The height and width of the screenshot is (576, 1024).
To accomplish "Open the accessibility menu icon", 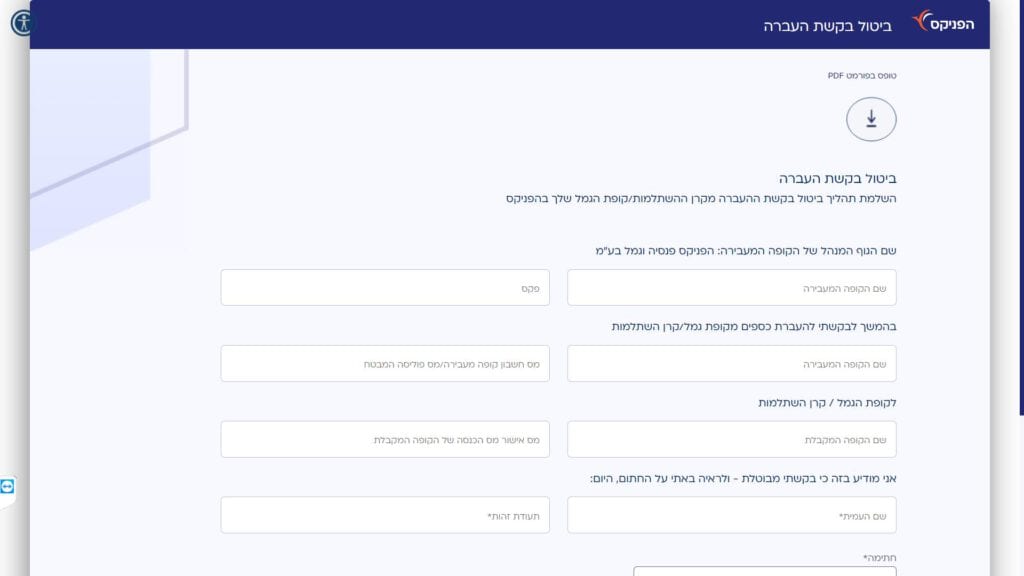I will [x=22, y=22].
